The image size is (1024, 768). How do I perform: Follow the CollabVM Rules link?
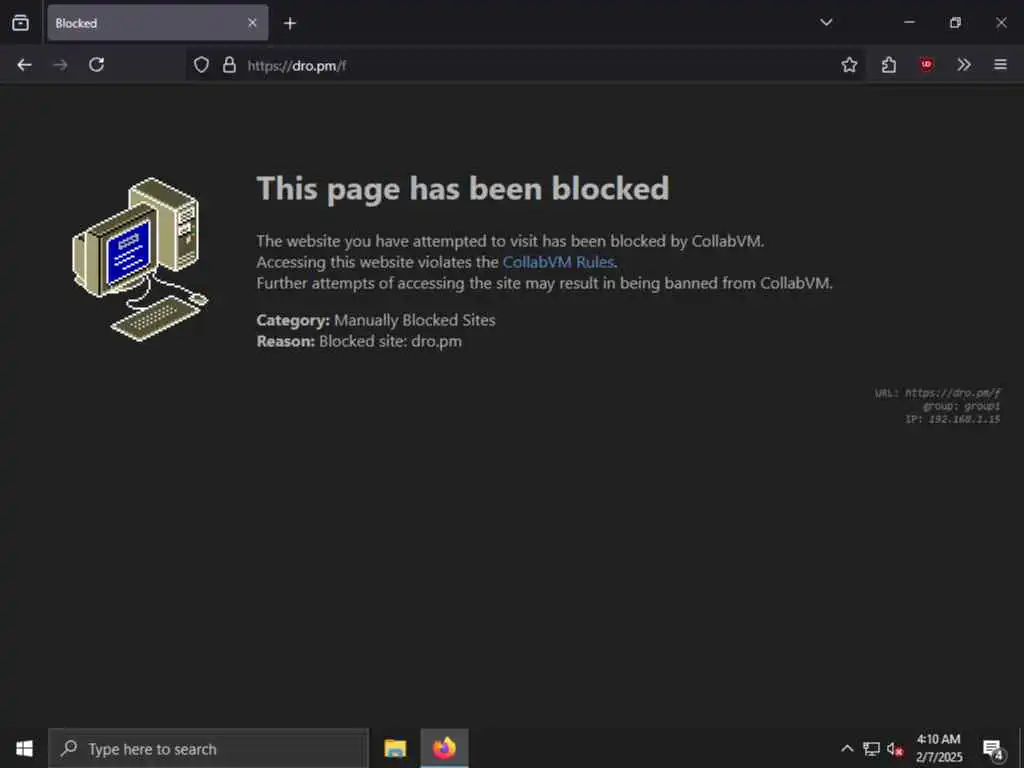558,262
